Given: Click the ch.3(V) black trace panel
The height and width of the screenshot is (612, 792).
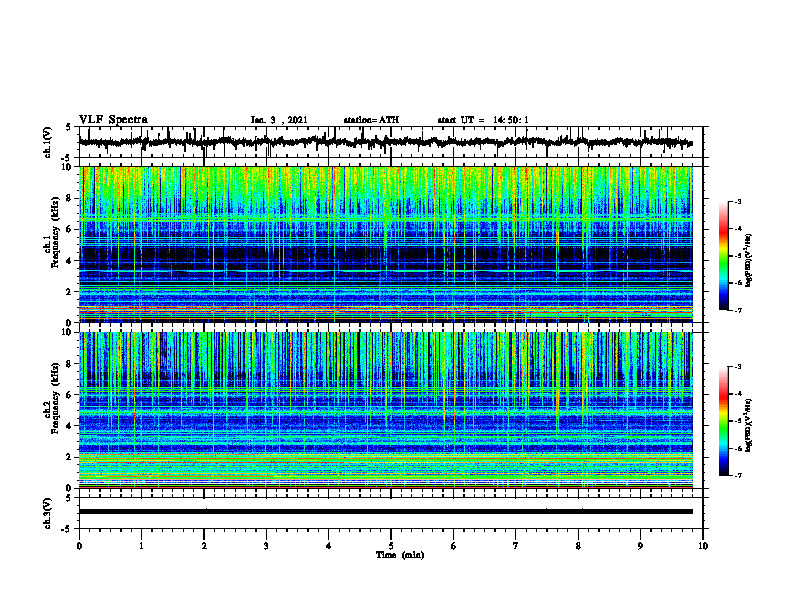Looking at the screenshot, I should (x=391, y=513).
